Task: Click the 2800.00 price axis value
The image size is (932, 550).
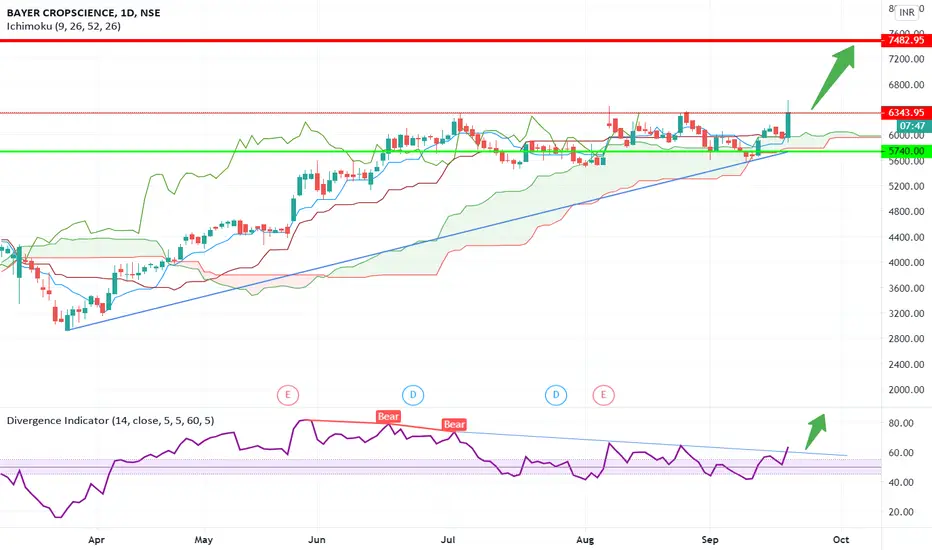Action: (x=906, y=338)
